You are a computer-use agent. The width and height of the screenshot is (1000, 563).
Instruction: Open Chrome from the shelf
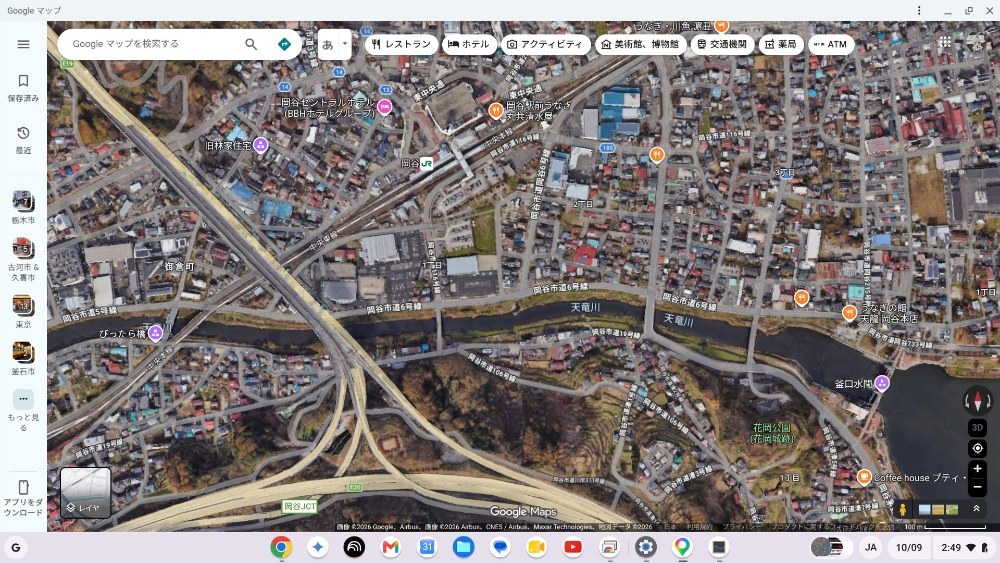click(x=281, y=547)
